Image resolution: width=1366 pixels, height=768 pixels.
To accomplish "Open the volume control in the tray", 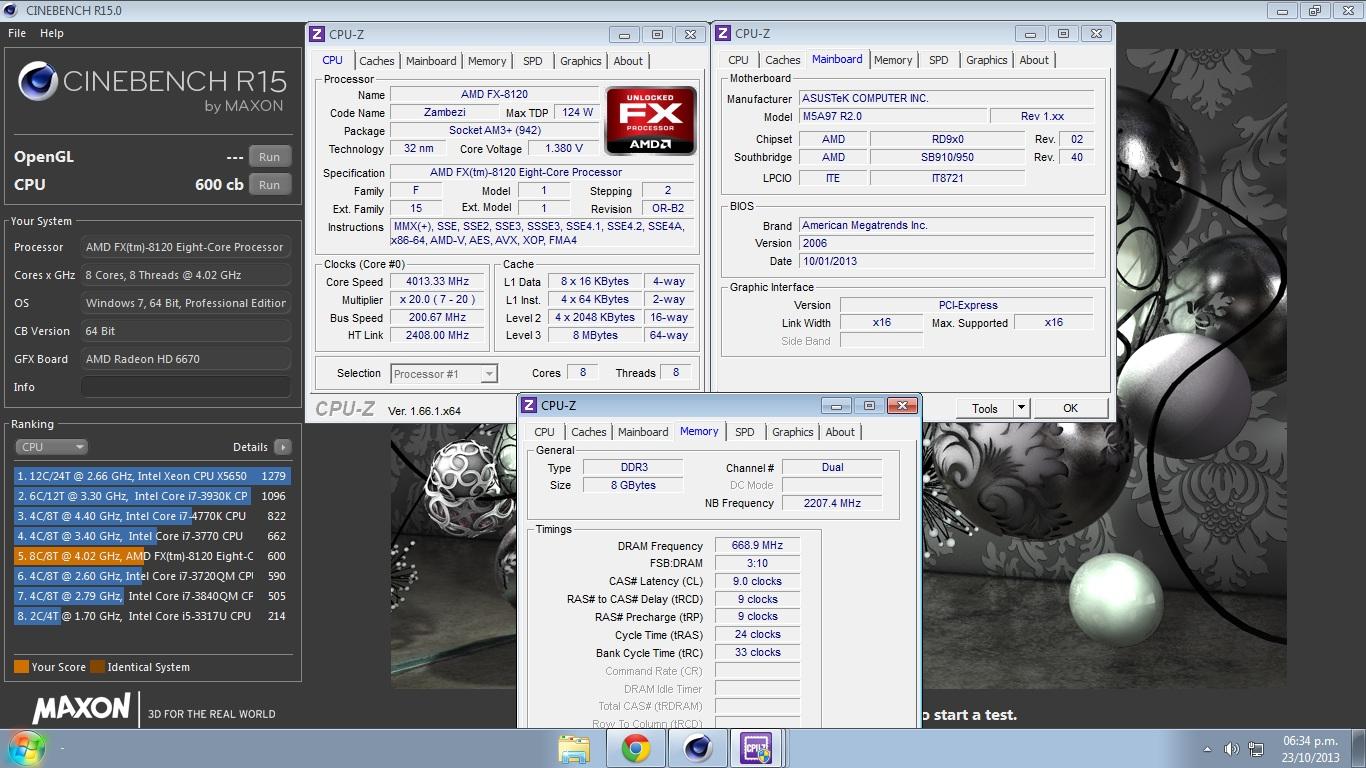I will click(1231, 749).
